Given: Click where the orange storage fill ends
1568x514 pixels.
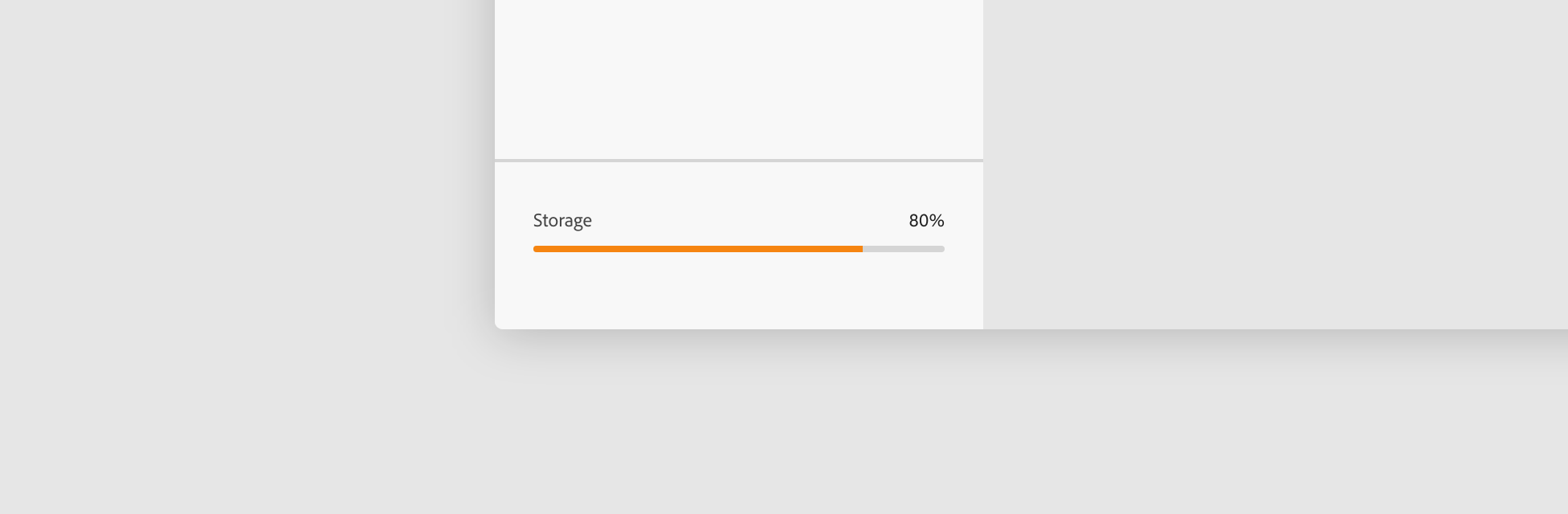Looking at the screenshot, I should click(862, 249).
